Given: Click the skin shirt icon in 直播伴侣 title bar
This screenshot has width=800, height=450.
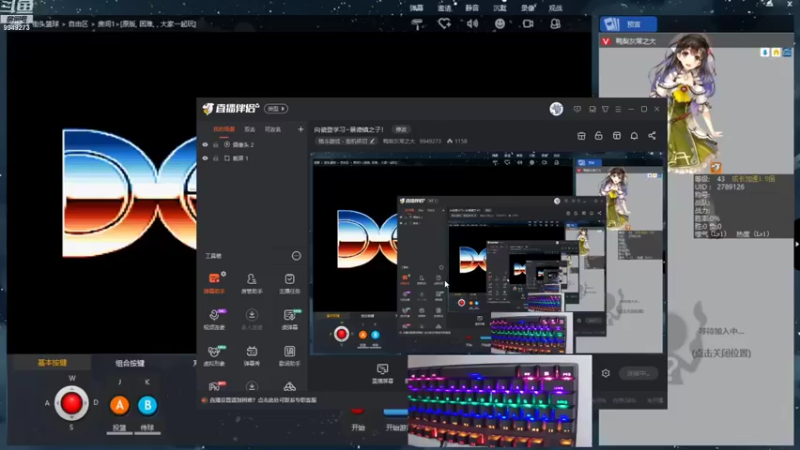Looking at the screenshot, I should 605,109.
